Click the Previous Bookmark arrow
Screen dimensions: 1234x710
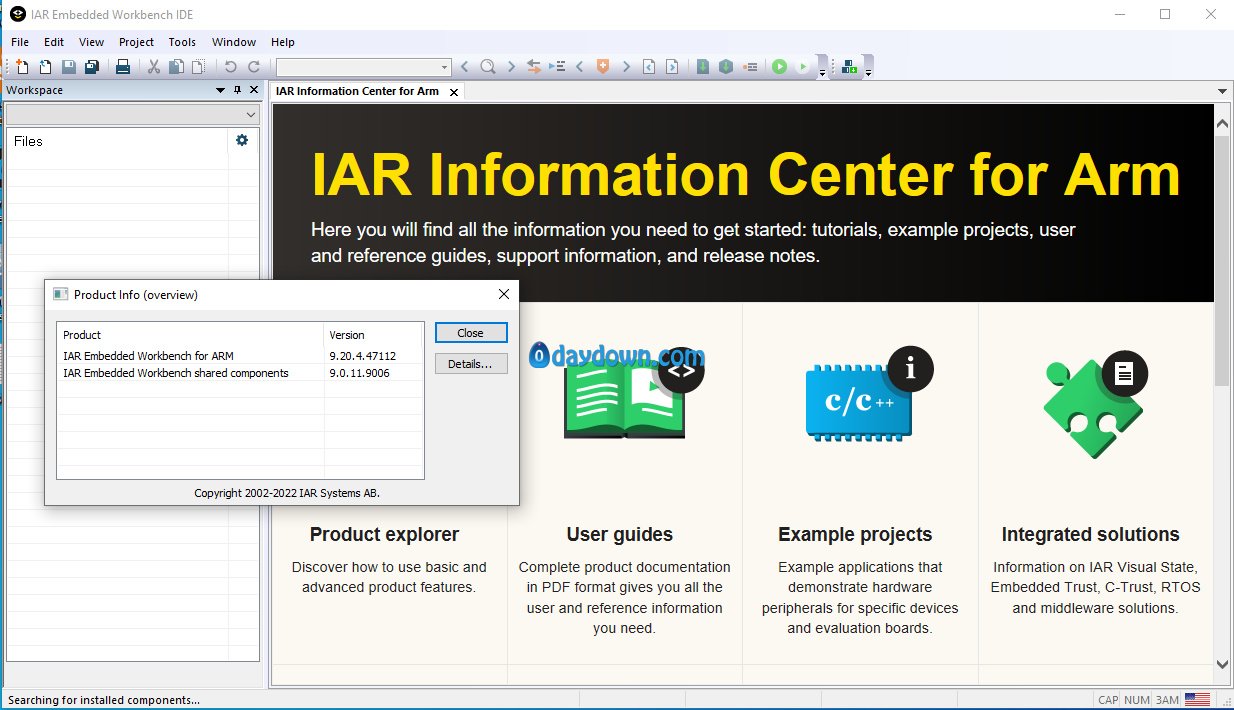point(579,67)
